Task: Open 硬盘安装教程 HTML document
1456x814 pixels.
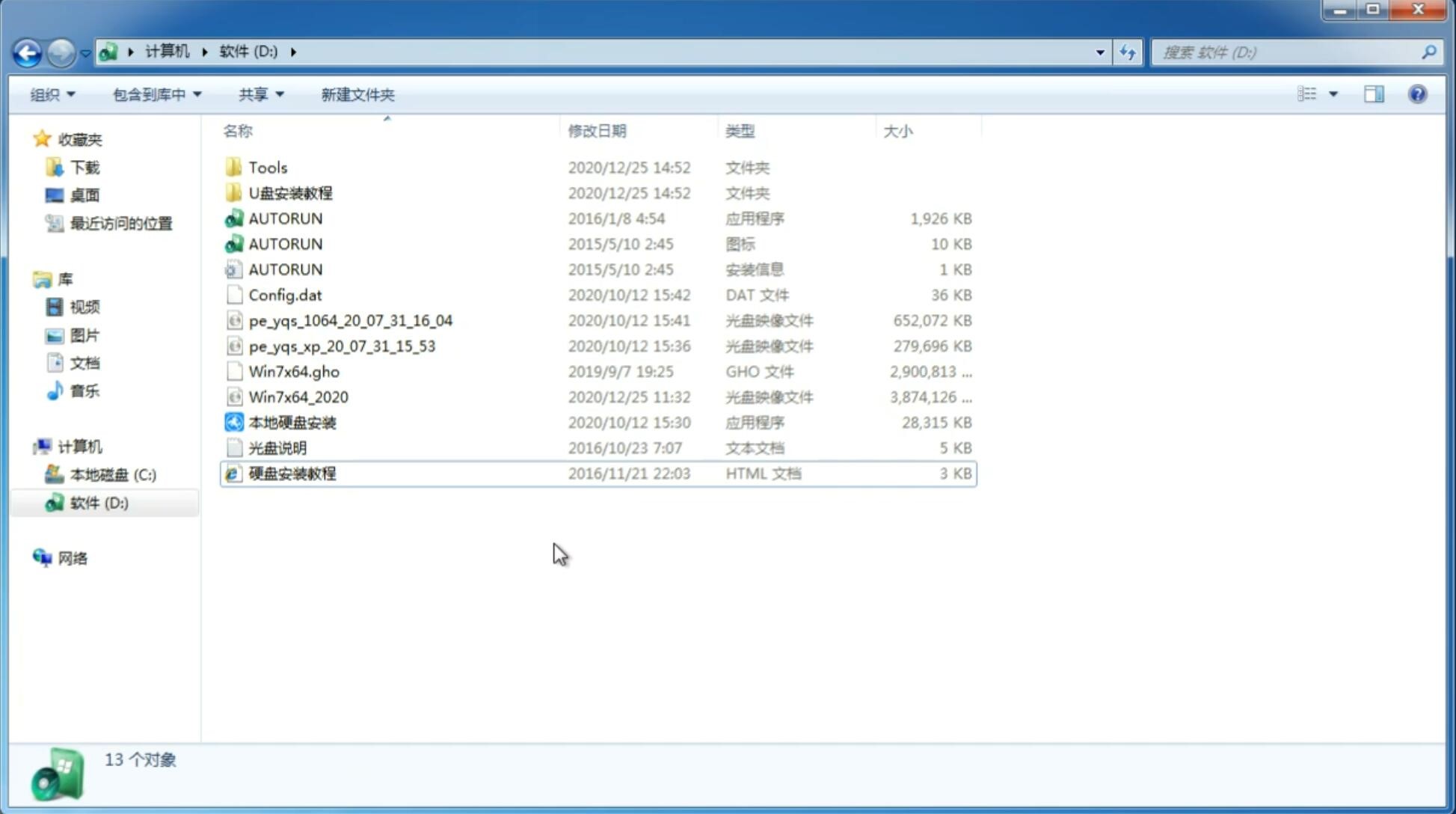Action: click(291, 473)
